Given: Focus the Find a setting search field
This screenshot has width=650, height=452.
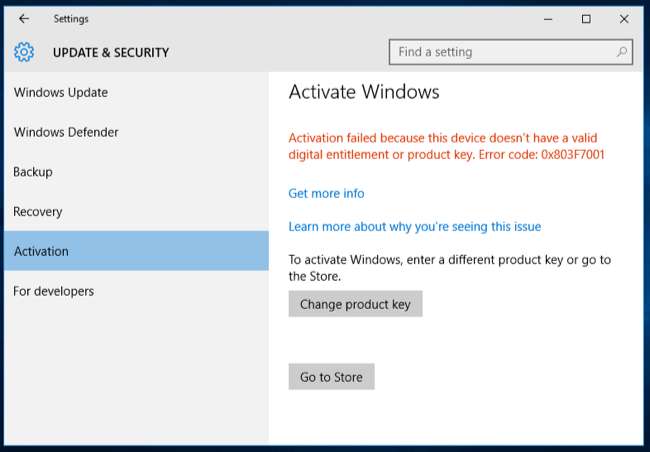Looking at the screenshot, I should pos(500,52).
